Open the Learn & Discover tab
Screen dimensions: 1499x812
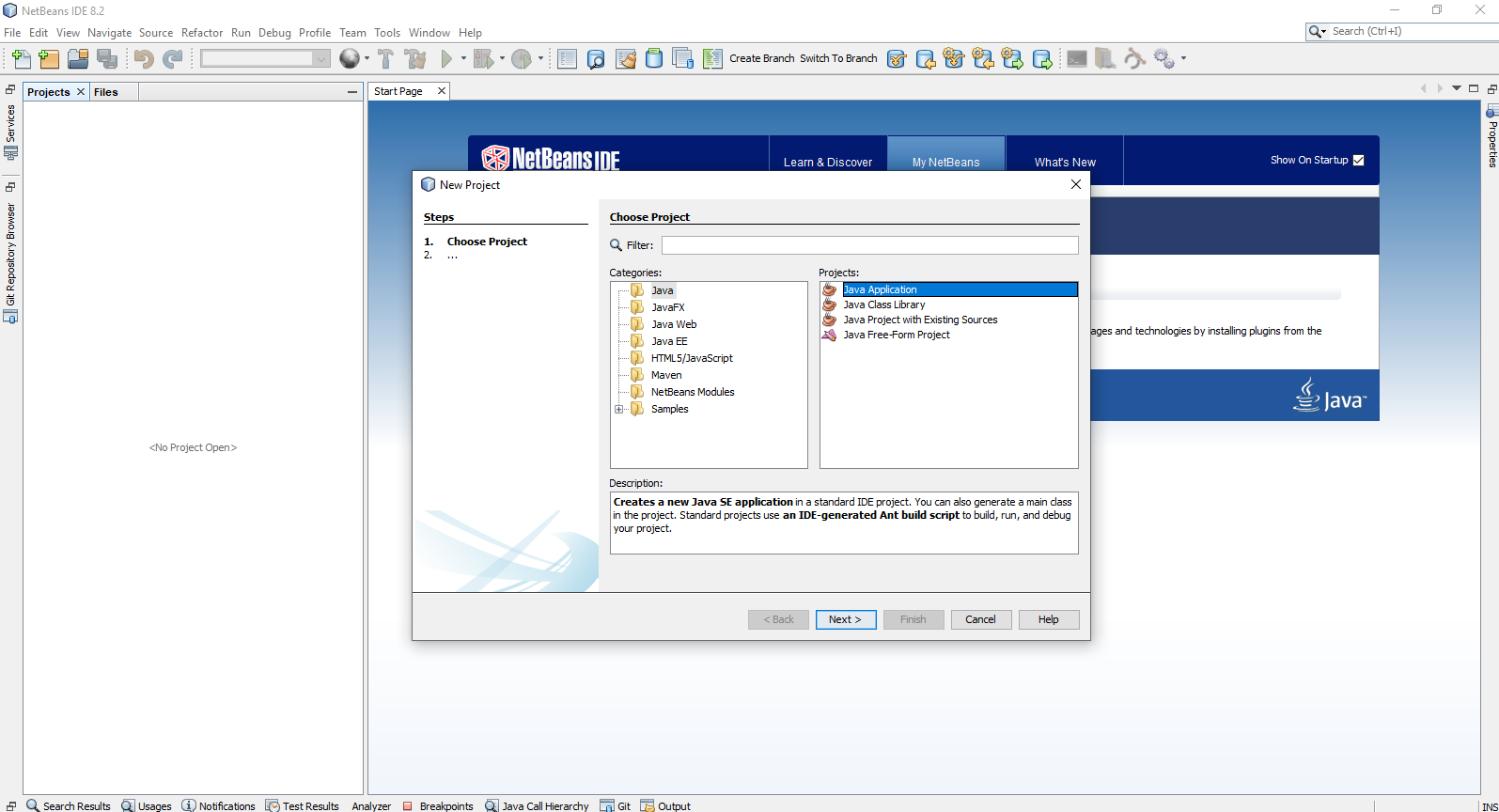click(828, 162)
